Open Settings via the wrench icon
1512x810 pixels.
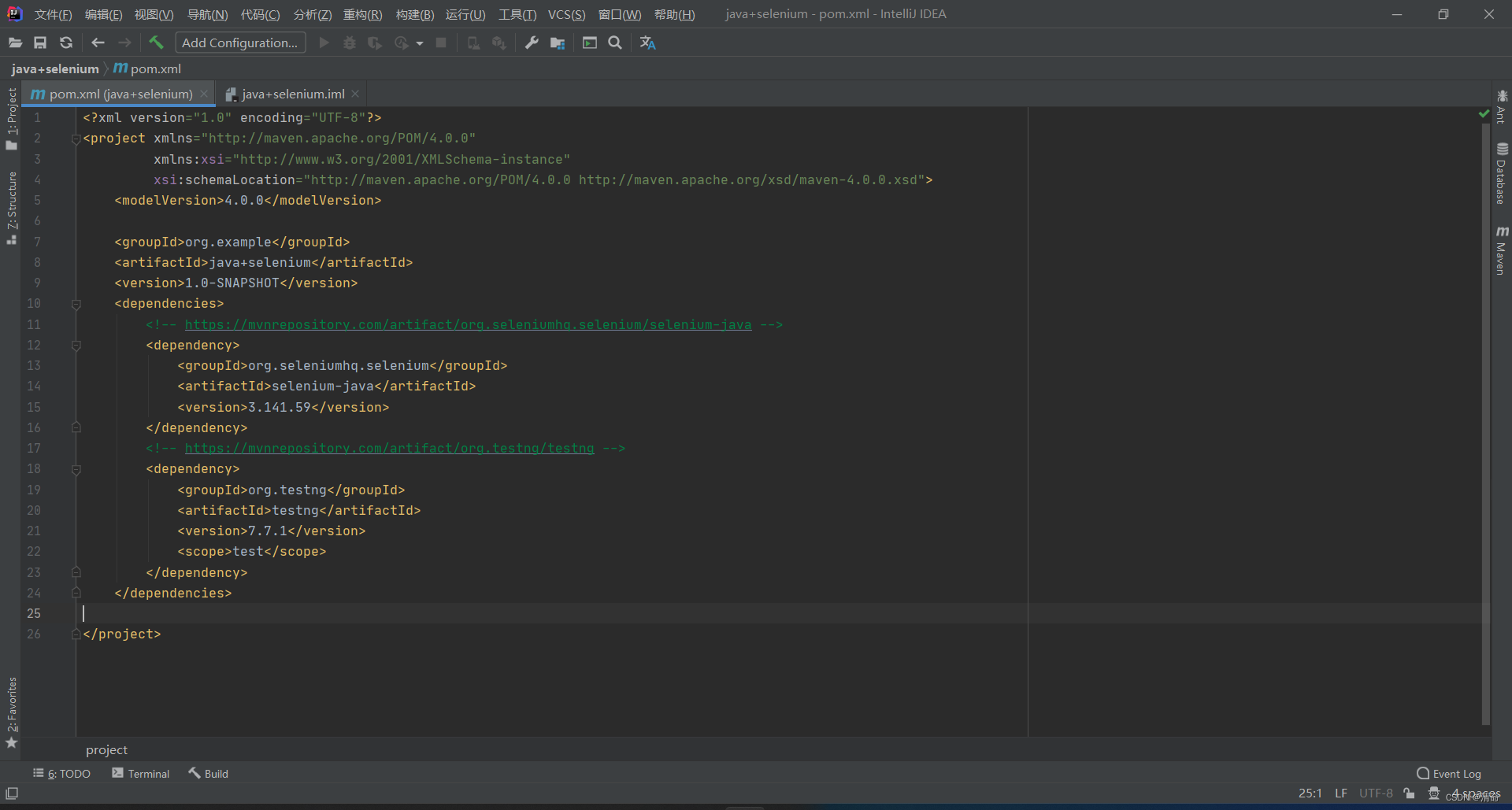(530, 43)
